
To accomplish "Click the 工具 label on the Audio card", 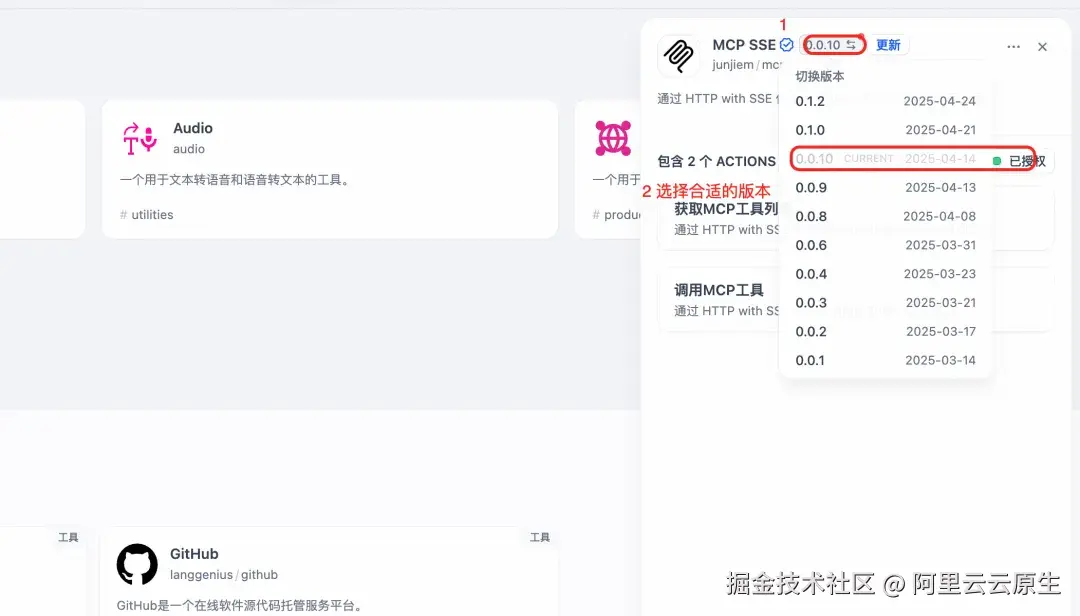I will pos(68,537).
